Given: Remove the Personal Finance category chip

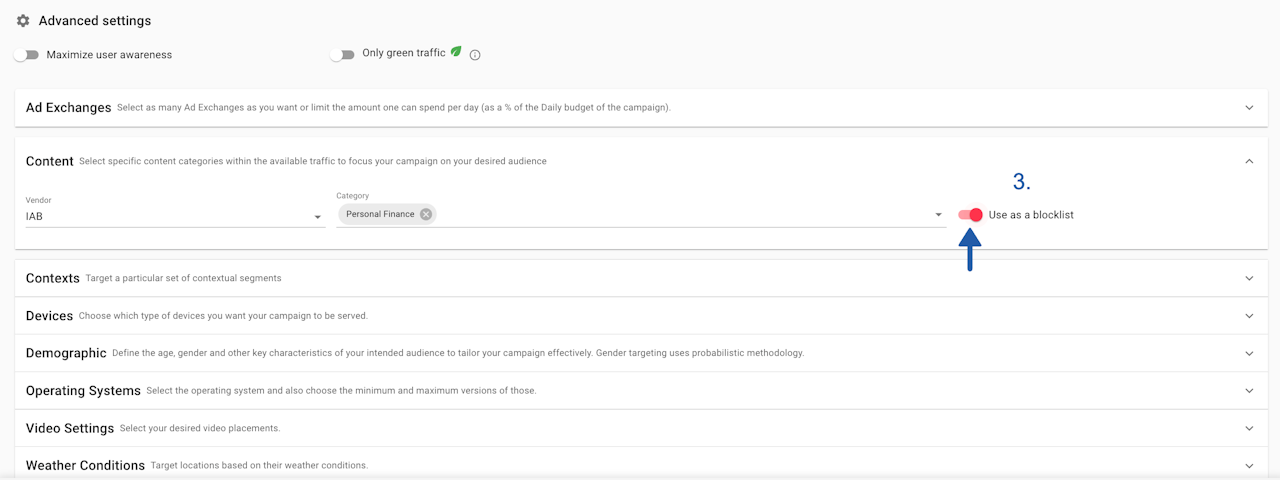Looking at the screenshot, I should coord(426,214).
